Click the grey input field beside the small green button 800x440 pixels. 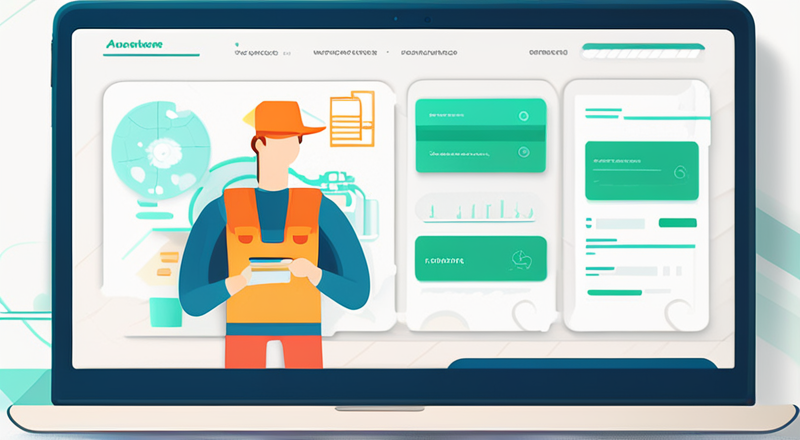620,224
